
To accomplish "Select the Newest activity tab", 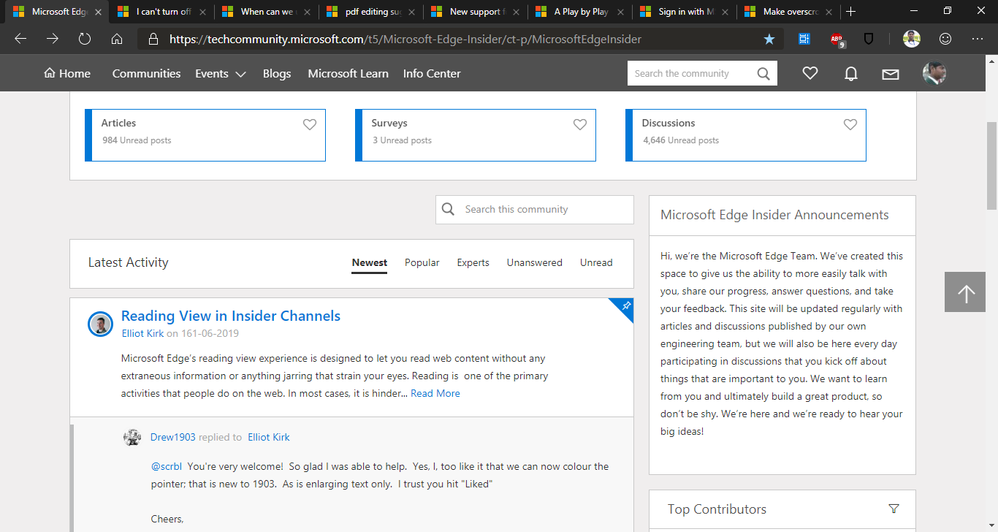I will [369, 263].
